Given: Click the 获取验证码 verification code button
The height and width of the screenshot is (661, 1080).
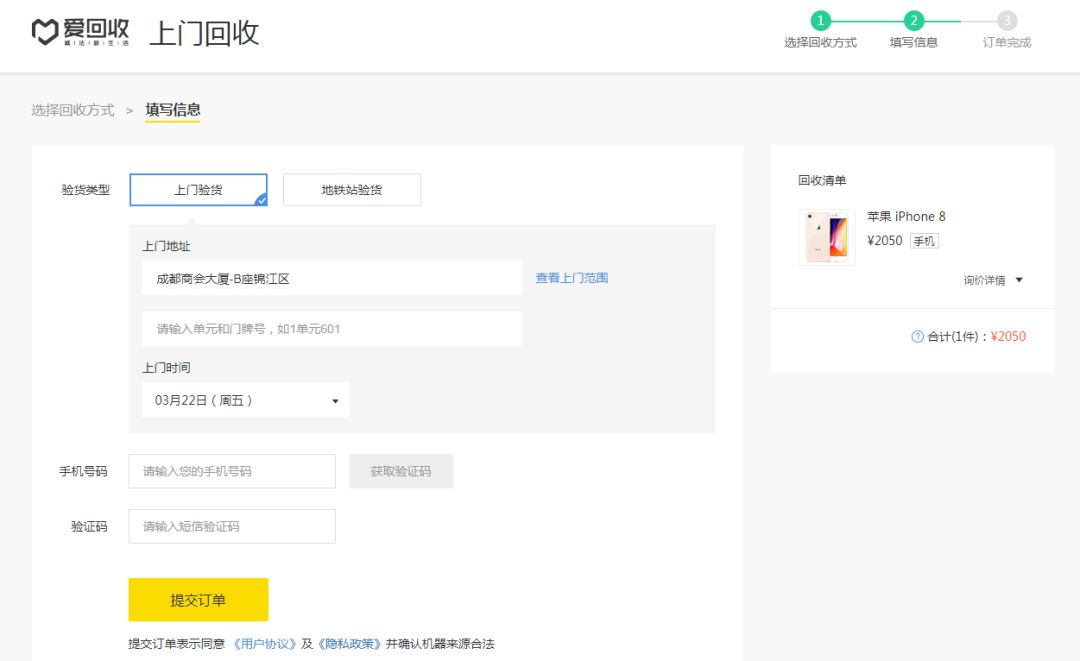Looking at the screenshot, I should (x=401, y=471).
